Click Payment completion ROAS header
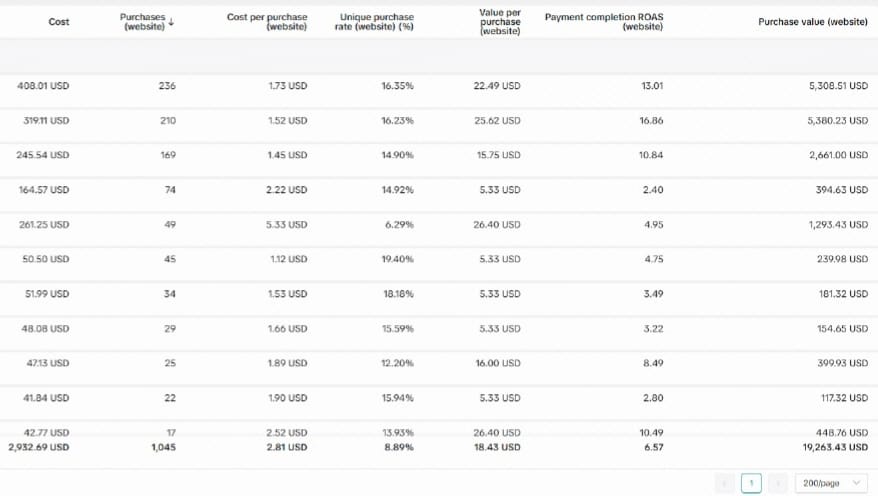The width and height of the screenshot is (878, 496). 603,21
